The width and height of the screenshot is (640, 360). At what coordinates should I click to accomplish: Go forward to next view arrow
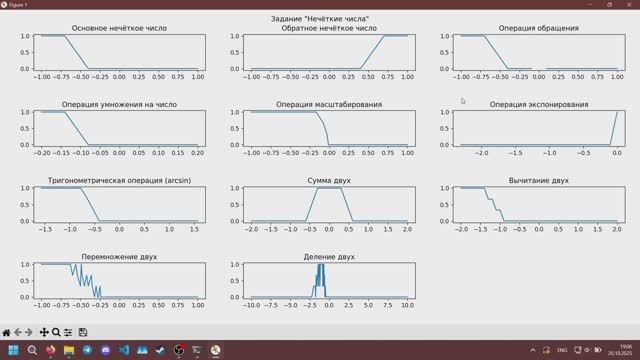coord(29,332)
